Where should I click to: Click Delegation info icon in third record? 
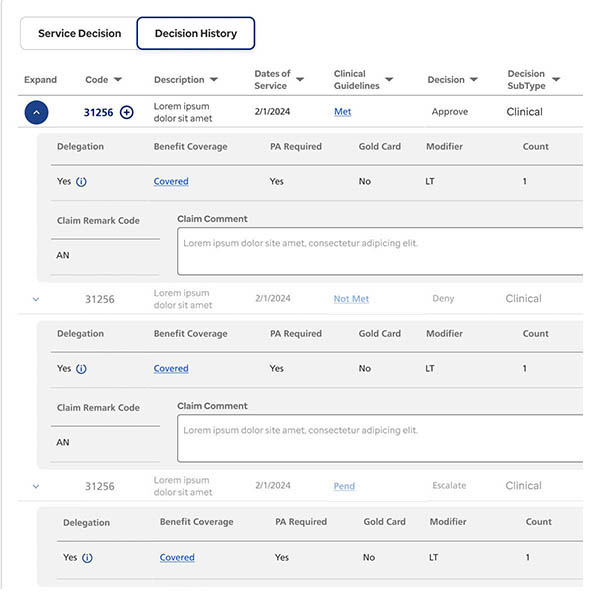(x=87, y=558)
